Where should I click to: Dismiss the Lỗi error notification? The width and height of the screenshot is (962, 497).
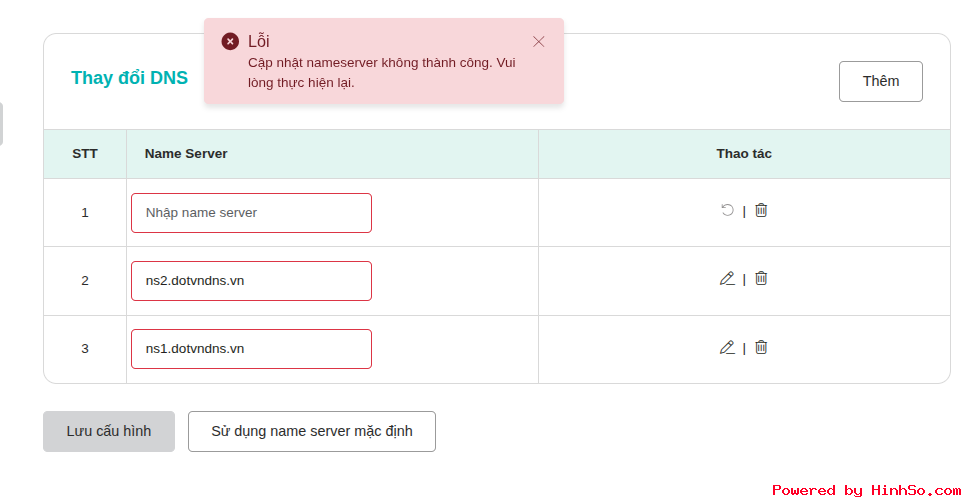[x=539, y=41]
